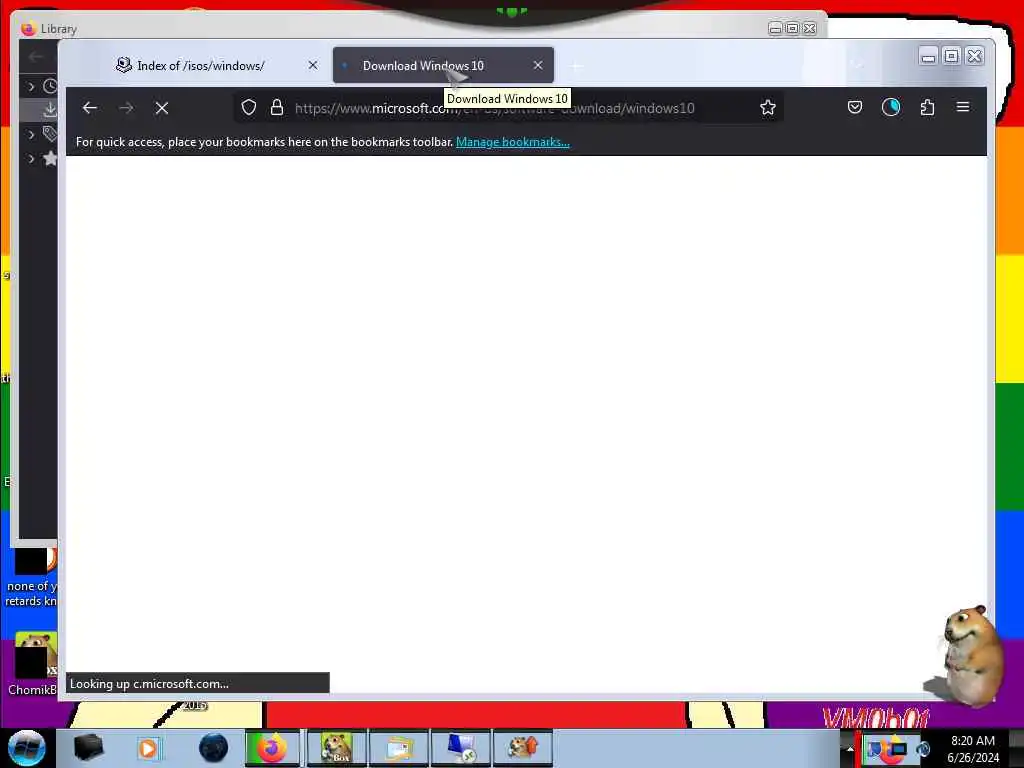Open the Windows Start orb

click(x=27, y=748)
